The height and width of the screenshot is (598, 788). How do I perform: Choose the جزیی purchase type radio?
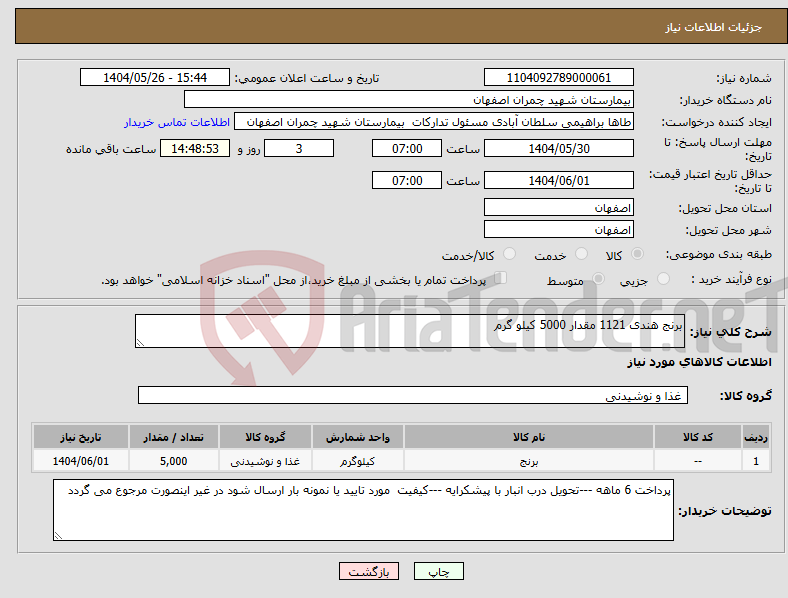point(663,278)
